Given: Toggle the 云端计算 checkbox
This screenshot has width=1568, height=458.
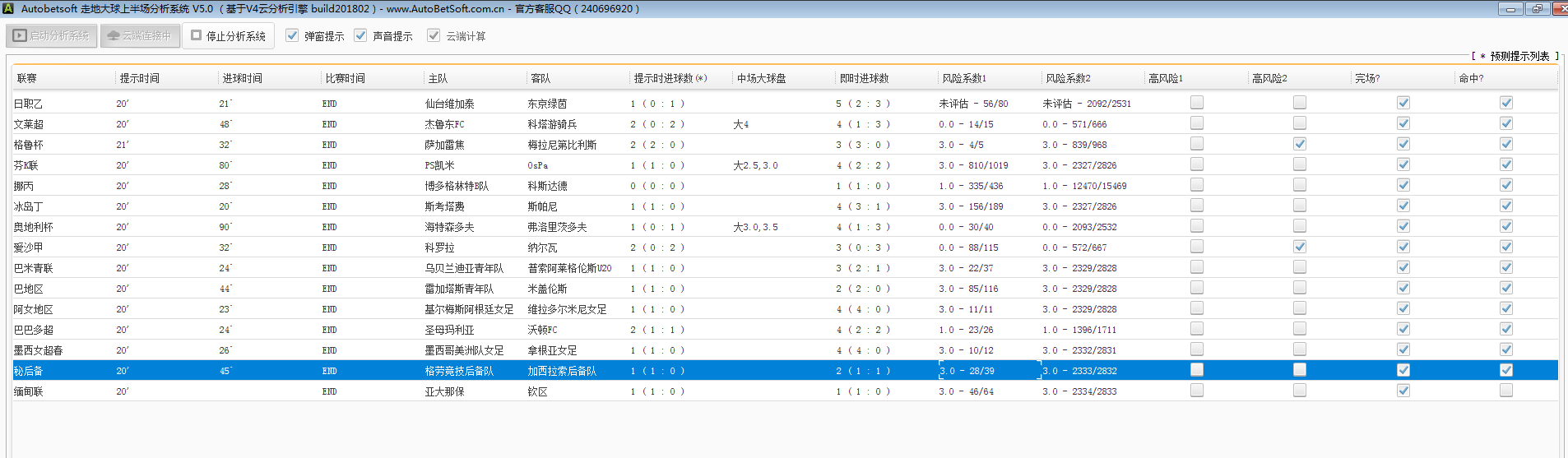Looking at the screenshot, I should [x=434, y=35].
